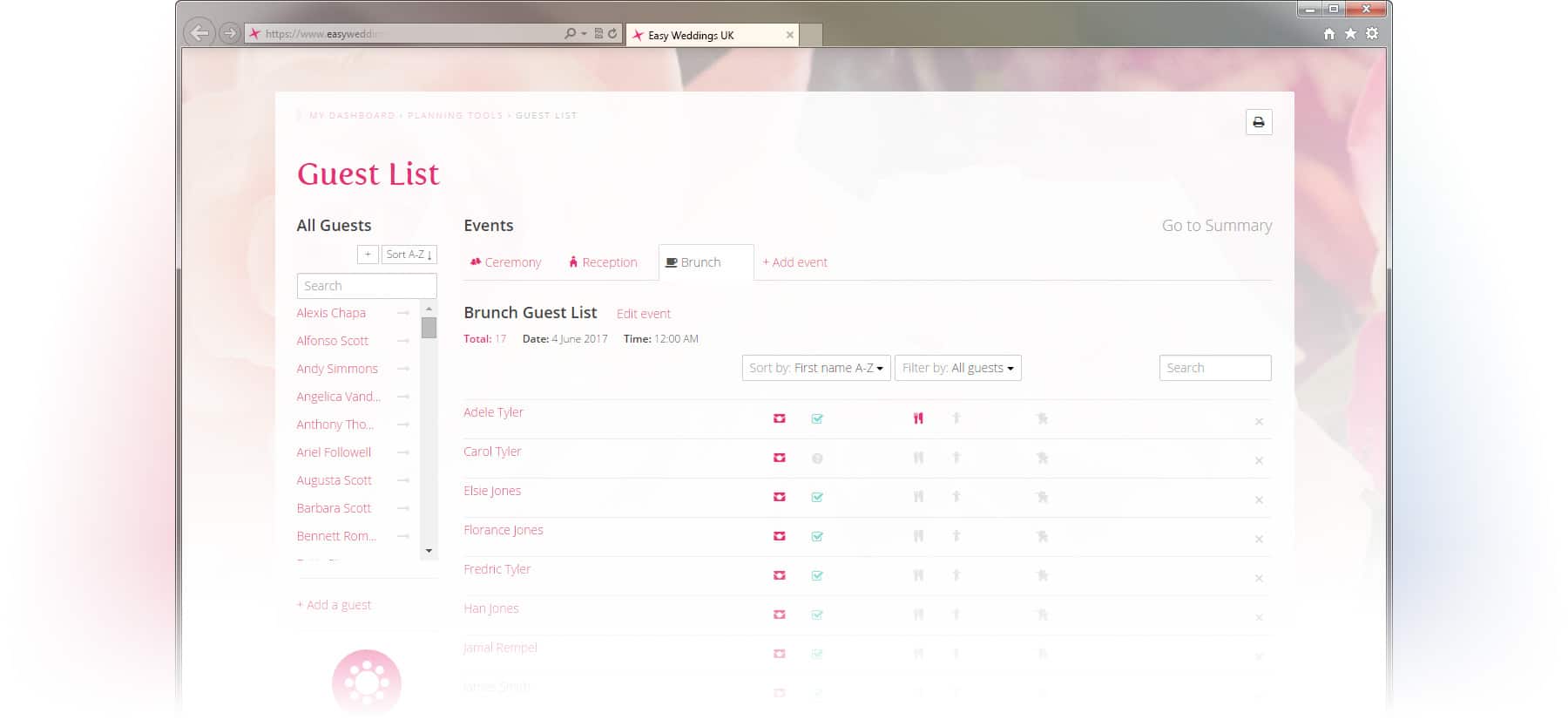Click the pink meal cutlery icon for Adele Tyler
The width and height of the screenshot is (1568, 720).
click(x=918, y=418)
